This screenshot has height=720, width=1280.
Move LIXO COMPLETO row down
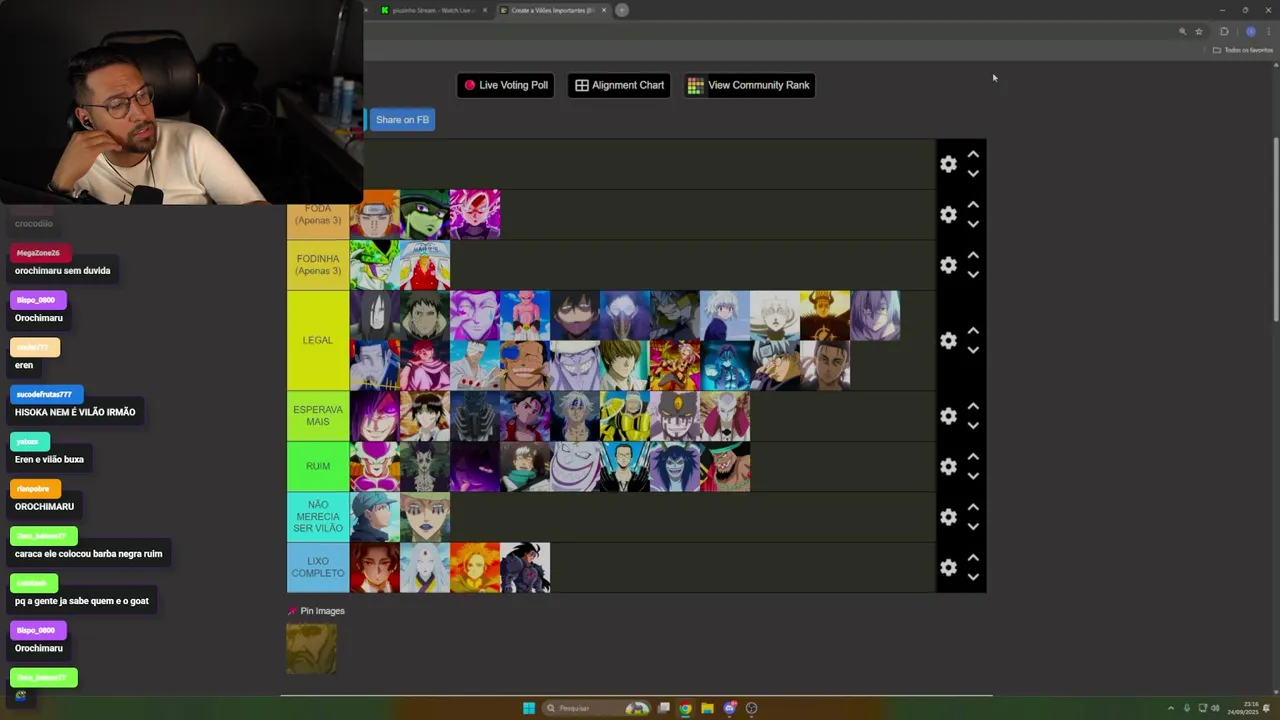point(973,577)
